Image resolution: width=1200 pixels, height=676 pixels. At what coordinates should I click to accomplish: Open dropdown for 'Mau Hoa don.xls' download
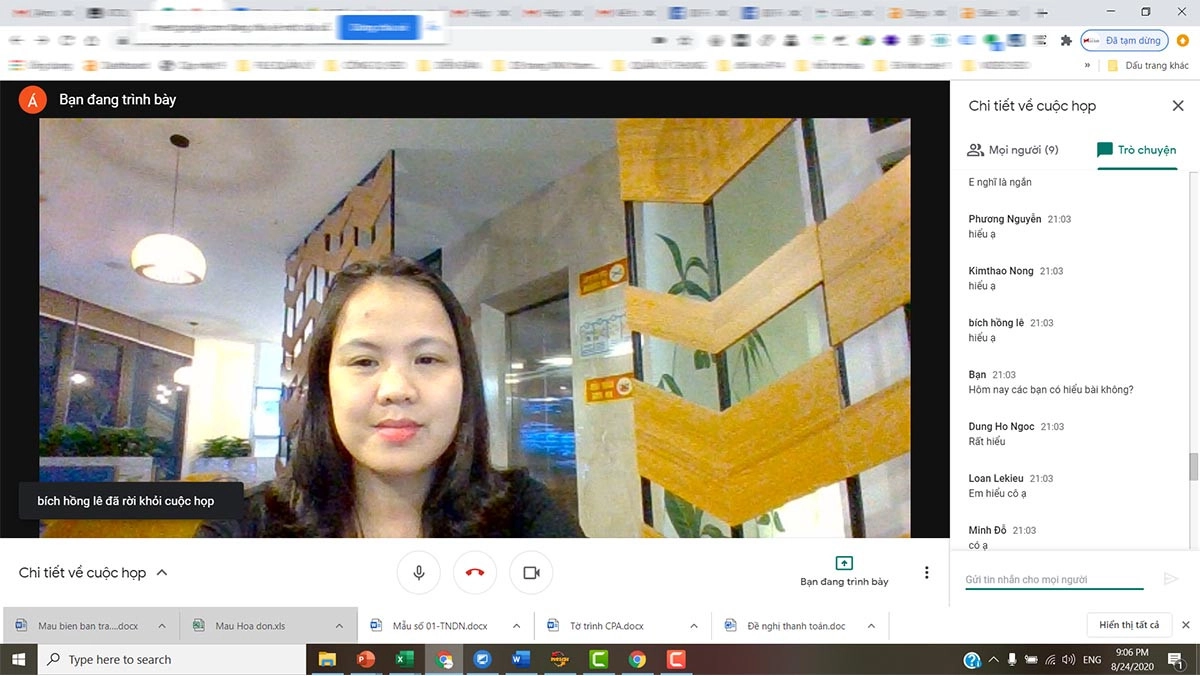pyautogui.click(x=339, y=626)
